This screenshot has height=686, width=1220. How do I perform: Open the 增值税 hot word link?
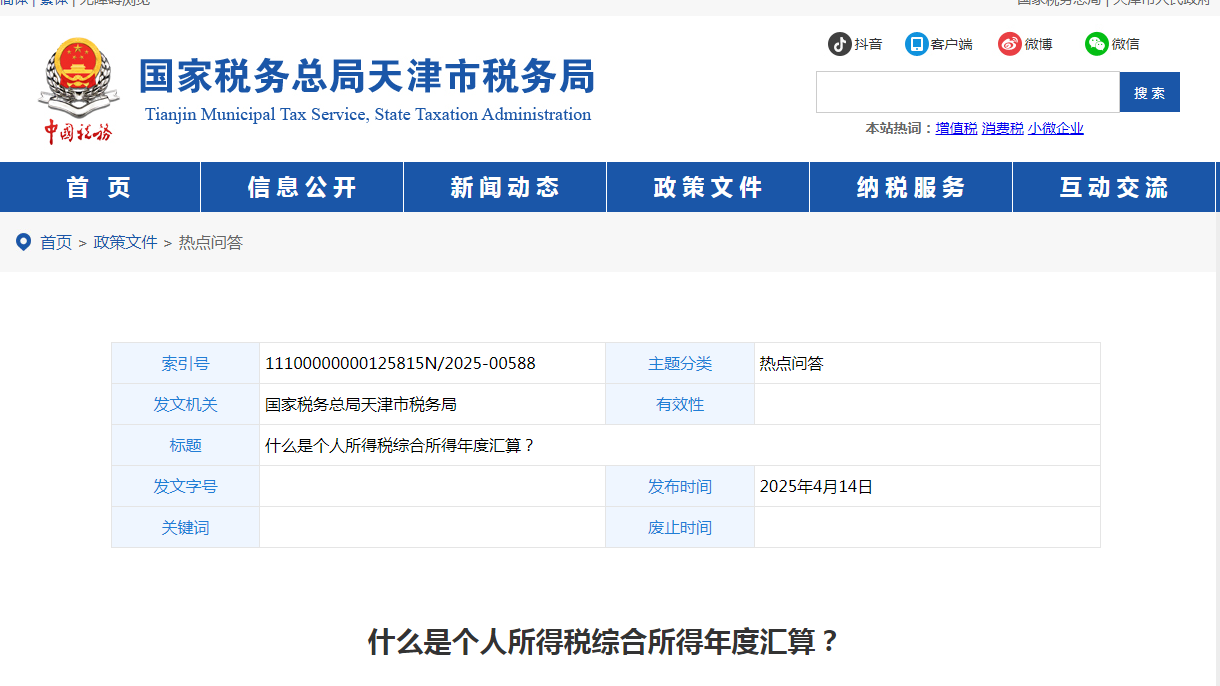tap(956, 128)
